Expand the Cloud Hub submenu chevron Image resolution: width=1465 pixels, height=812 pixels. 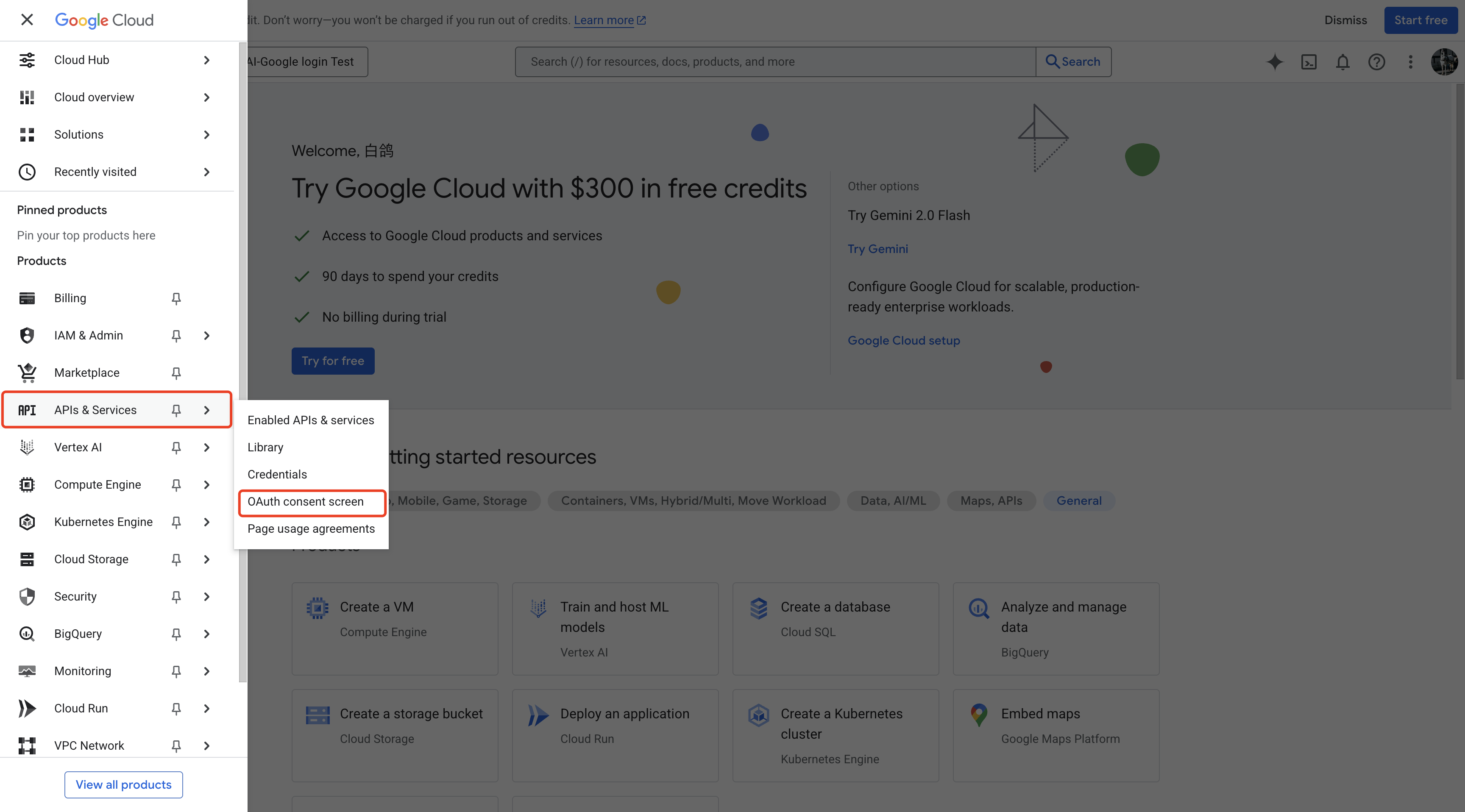(x=206, y=60)
